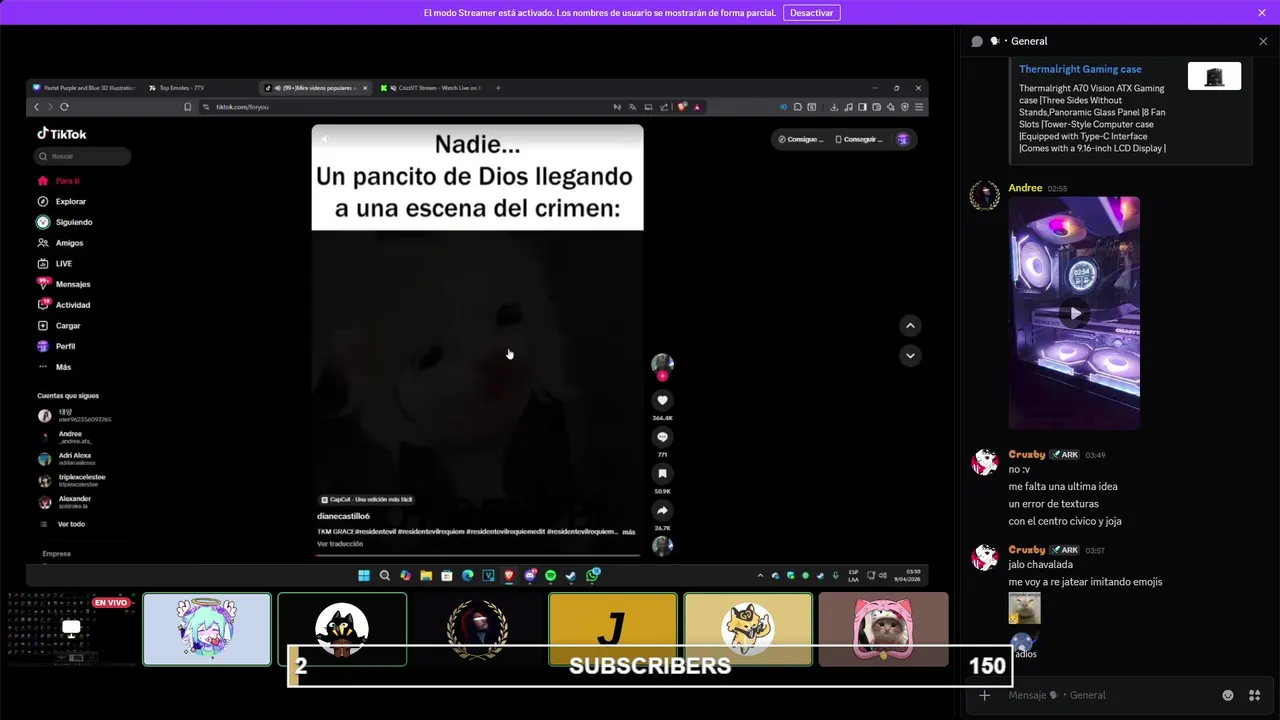Open the comments on the video showing 771
1280x720 pixels.
[662, 437]
